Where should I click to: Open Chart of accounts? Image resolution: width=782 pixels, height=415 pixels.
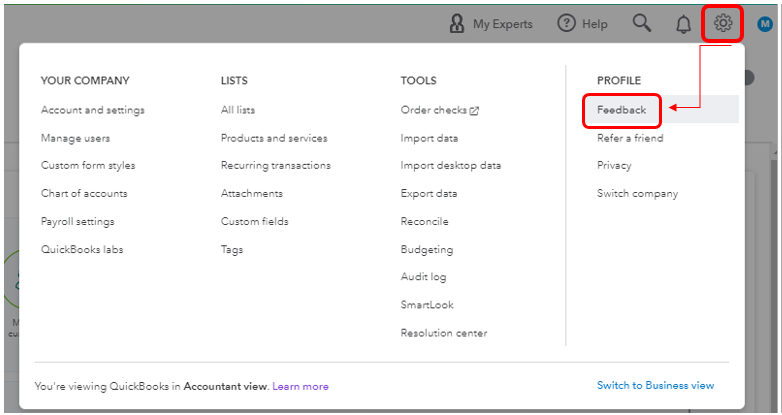coord(84,193)
